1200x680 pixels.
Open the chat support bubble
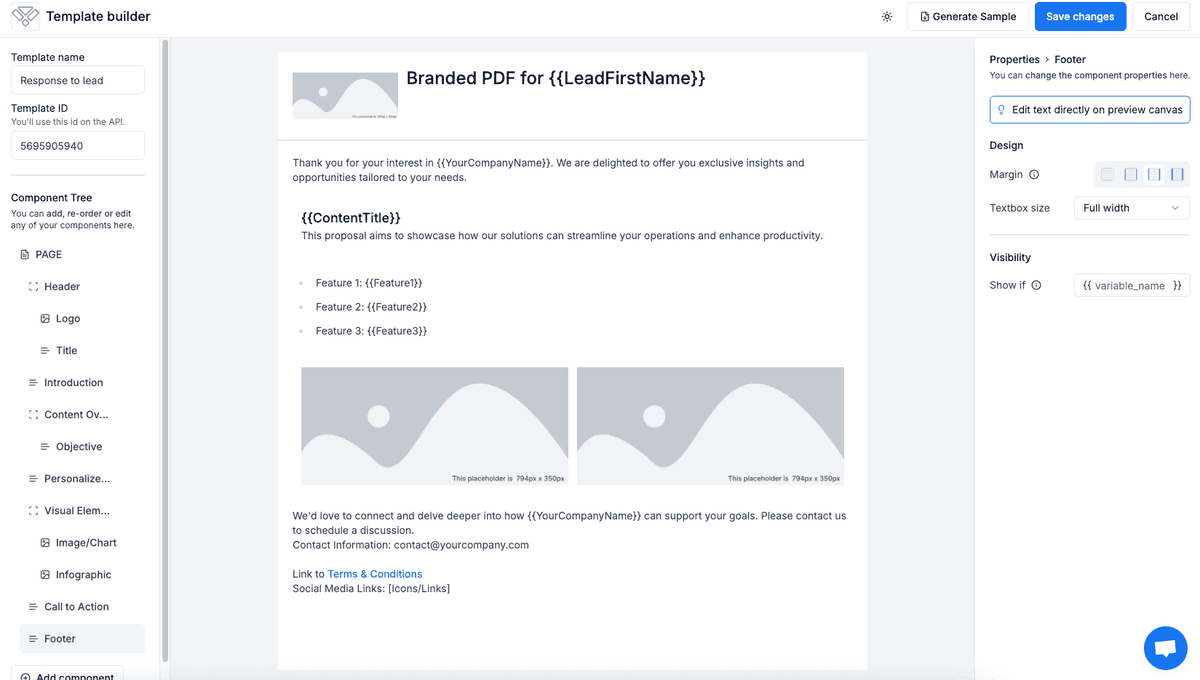[1165, 648]
